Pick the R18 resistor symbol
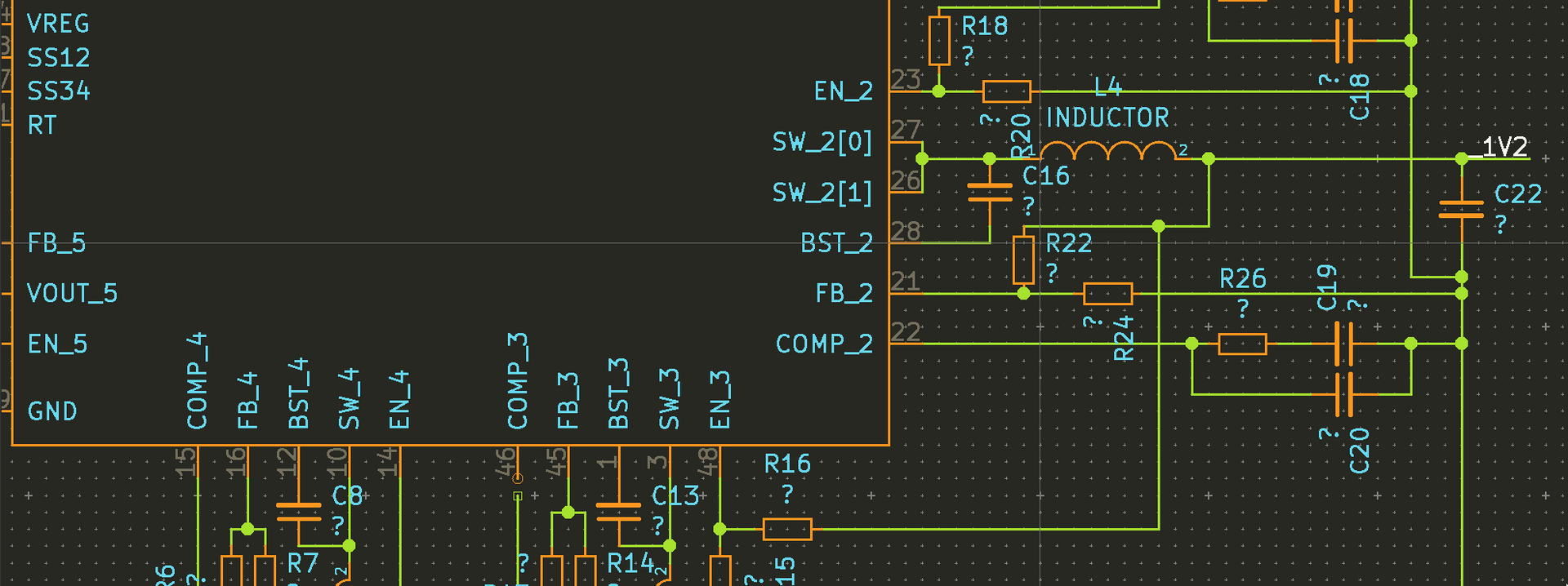Screen dimensions: 1568x586 (939, 41)
